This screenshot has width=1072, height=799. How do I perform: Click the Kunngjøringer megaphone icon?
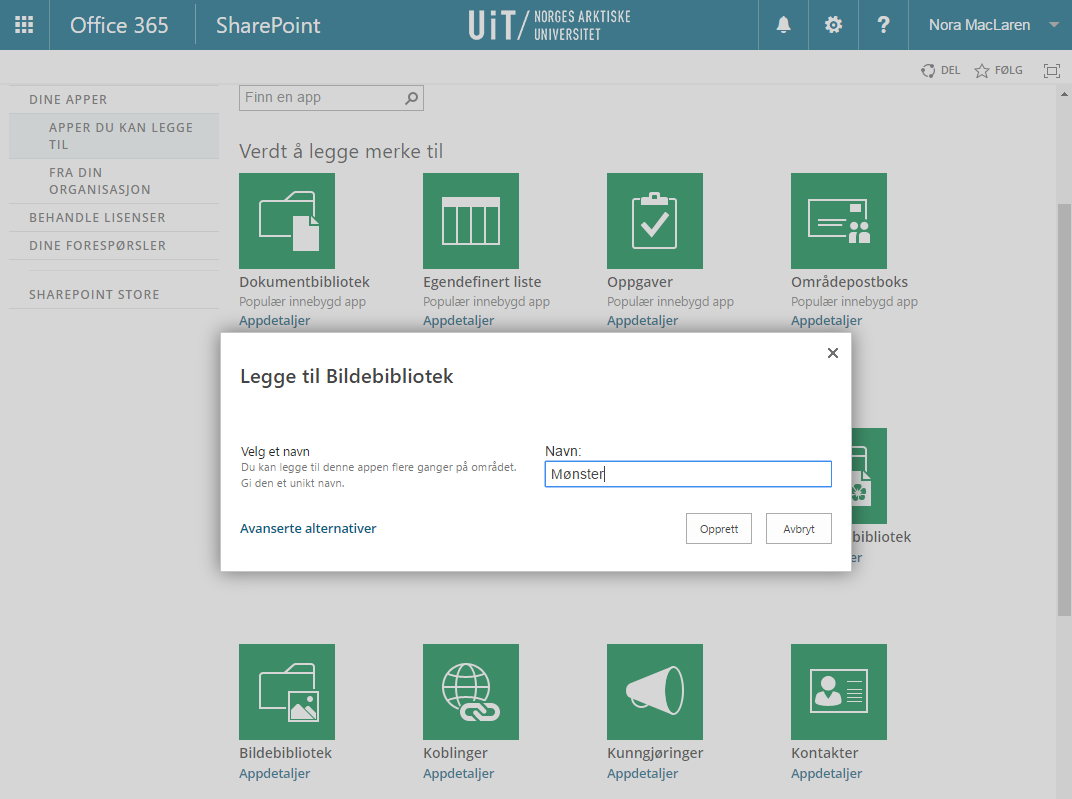point(655,692)
